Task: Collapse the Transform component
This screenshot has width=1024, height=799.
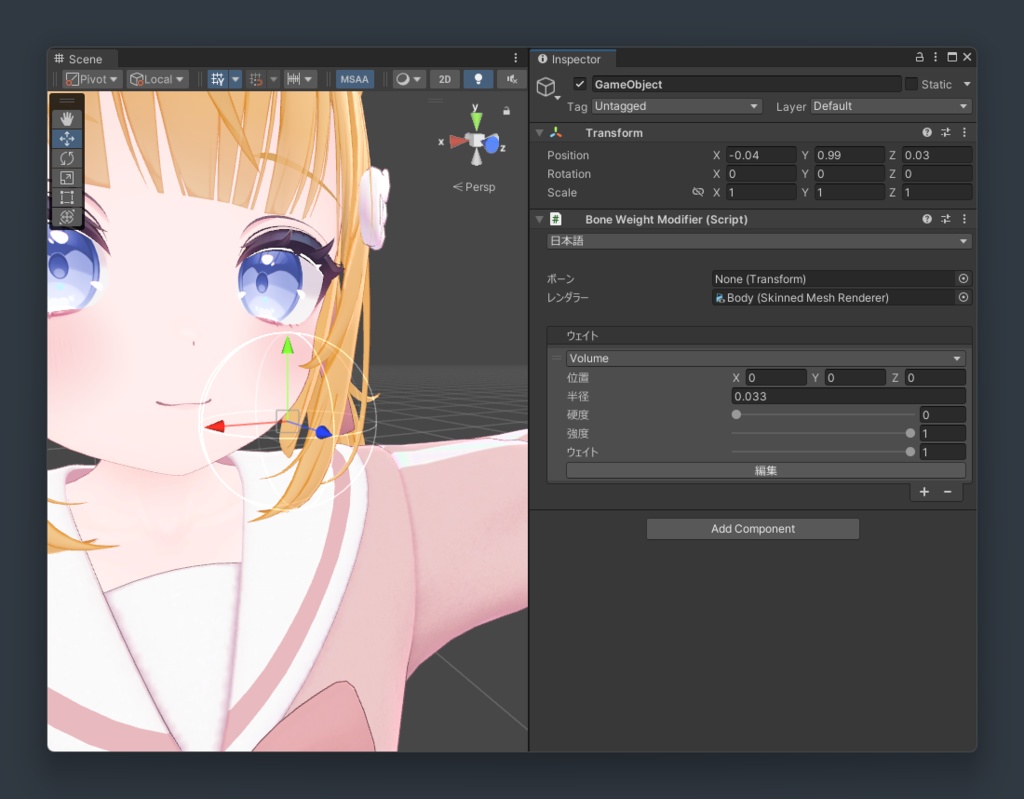Action: click(539, 133)
